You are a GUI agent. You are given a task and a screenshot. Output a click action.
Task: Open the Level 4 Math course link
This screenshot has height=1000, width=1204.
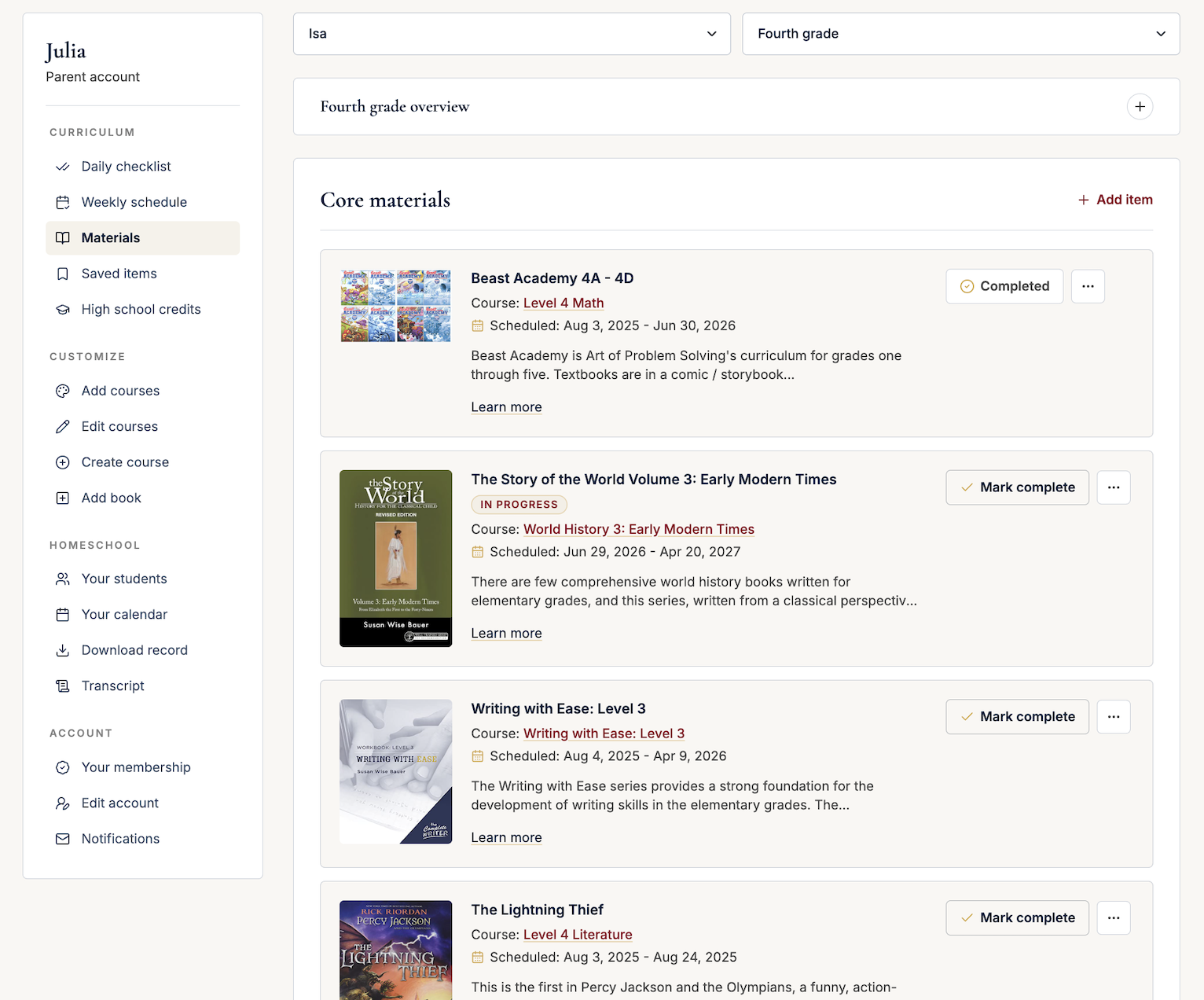[x=563, y=303]
